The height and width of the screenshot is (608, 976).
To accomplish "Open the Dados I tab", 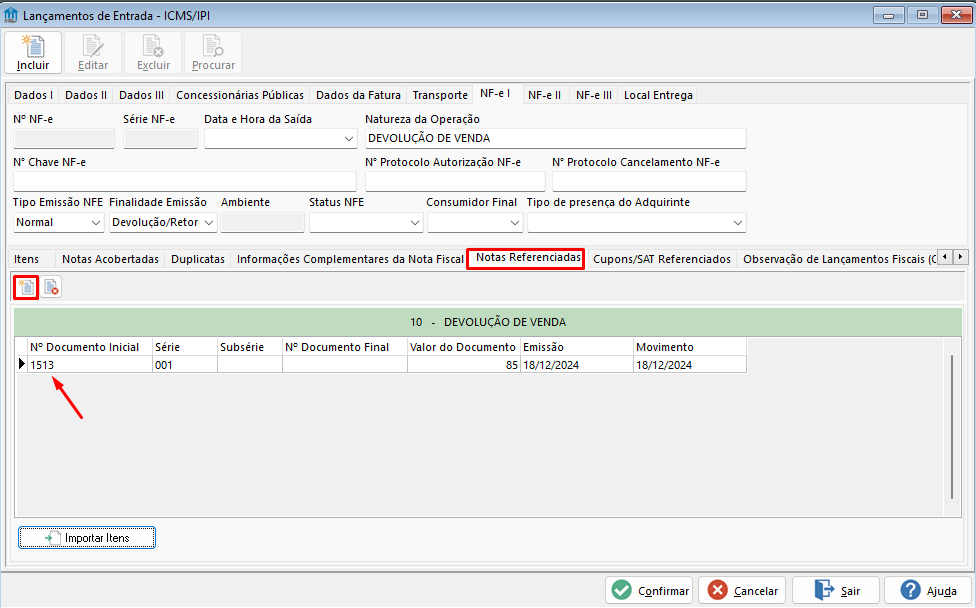I will pyautogui.click(x=34, y=95).
